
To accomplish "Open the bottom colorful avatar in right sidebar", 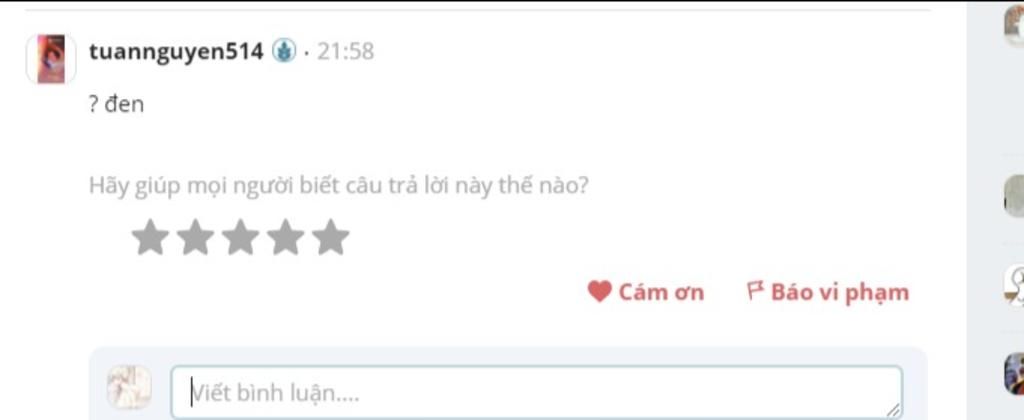I will pos(1014,374).
